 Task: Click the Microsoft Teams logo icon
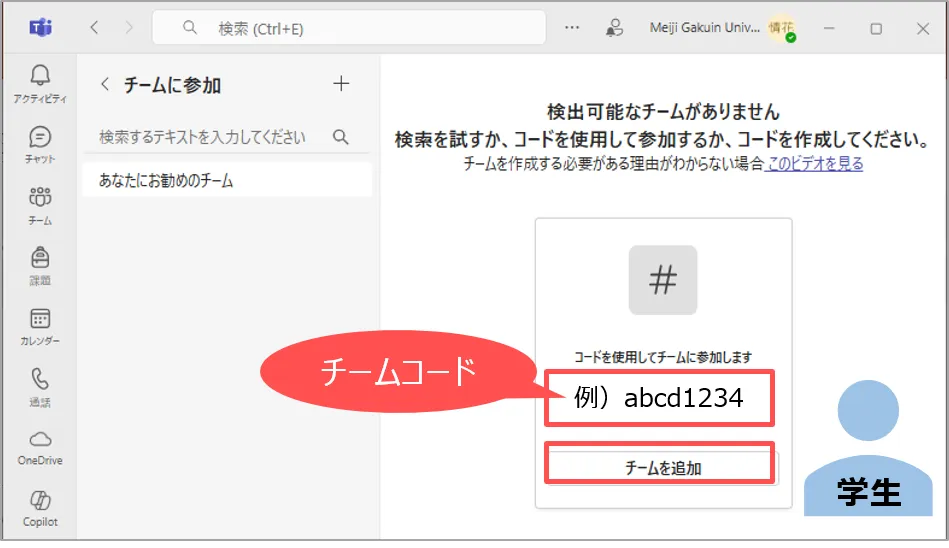coord(40,28)
